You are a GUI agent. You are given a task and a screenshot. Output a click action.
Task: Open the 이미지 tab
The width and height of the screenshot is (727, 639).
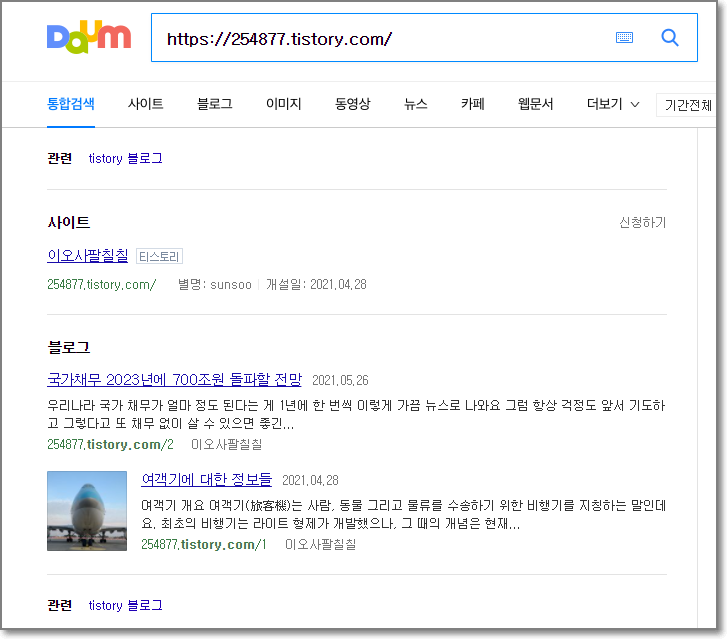tap(284, 104)
